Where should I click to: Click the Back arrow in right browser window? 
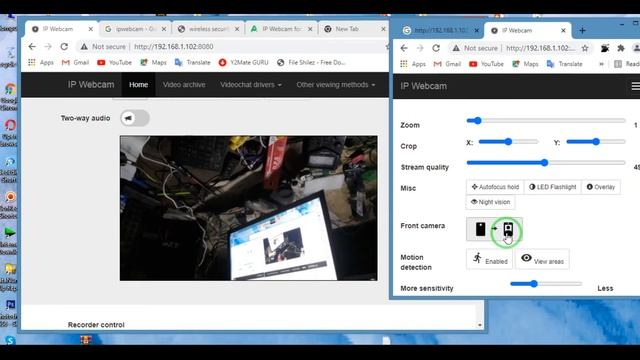(404, 48)
